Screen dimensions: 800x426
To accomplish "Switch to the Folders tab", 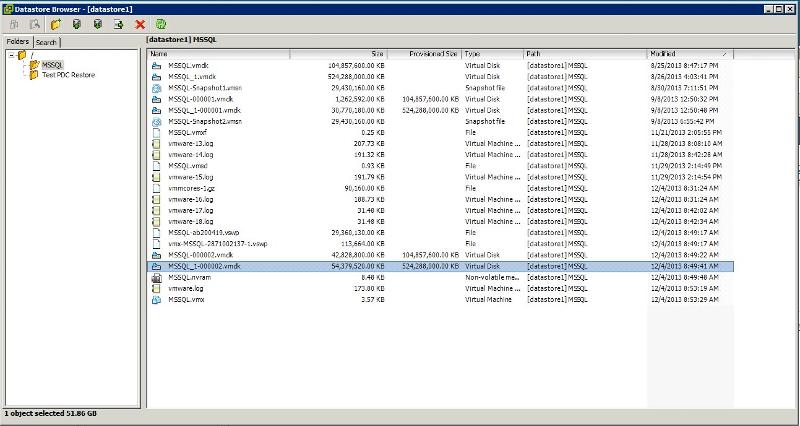I will pos(18,42).
